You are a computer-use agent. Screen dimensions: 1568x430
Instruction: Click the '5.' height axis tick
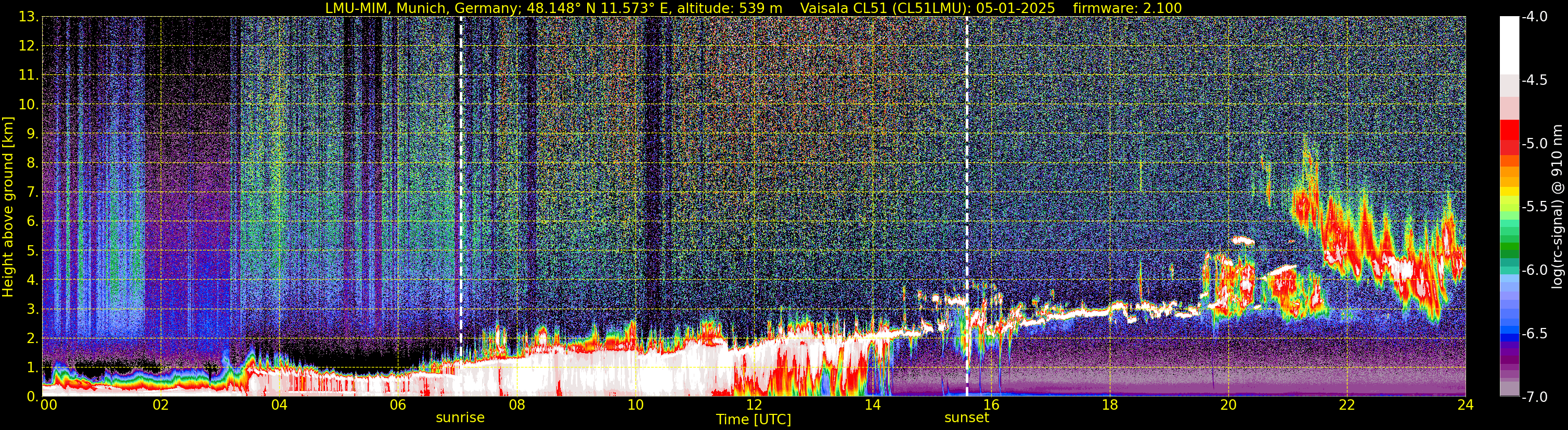(32, 251)
